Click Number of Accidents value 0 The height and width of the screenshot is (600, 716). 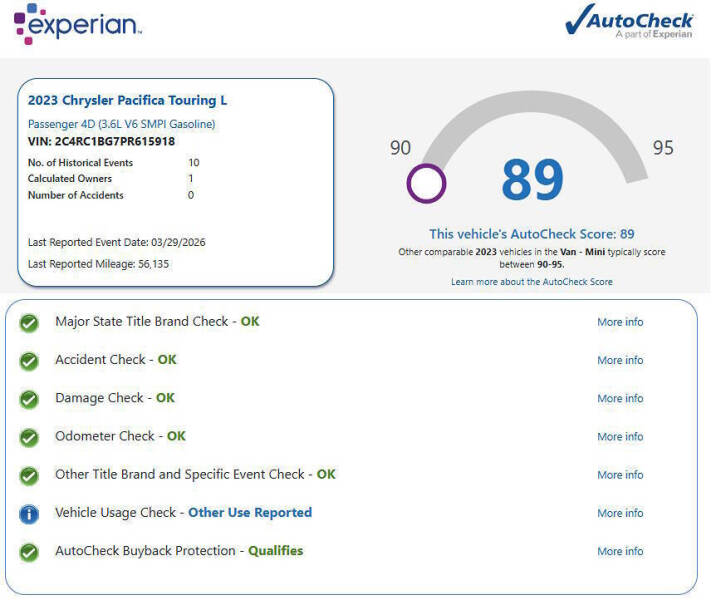click(x=191, y=195)
